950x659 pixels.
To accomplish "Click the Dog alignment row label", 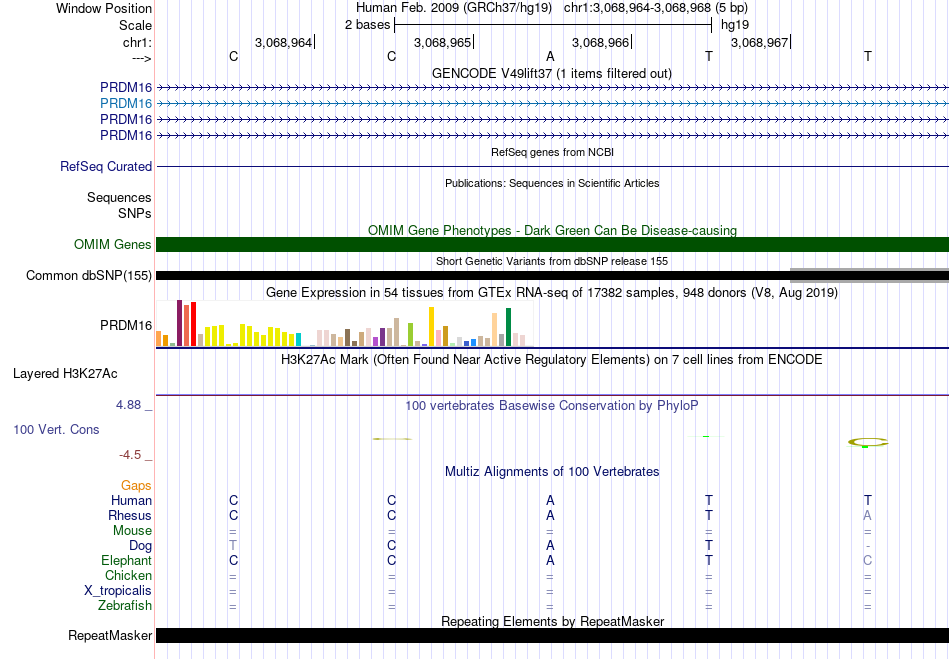I will [140, 546].
